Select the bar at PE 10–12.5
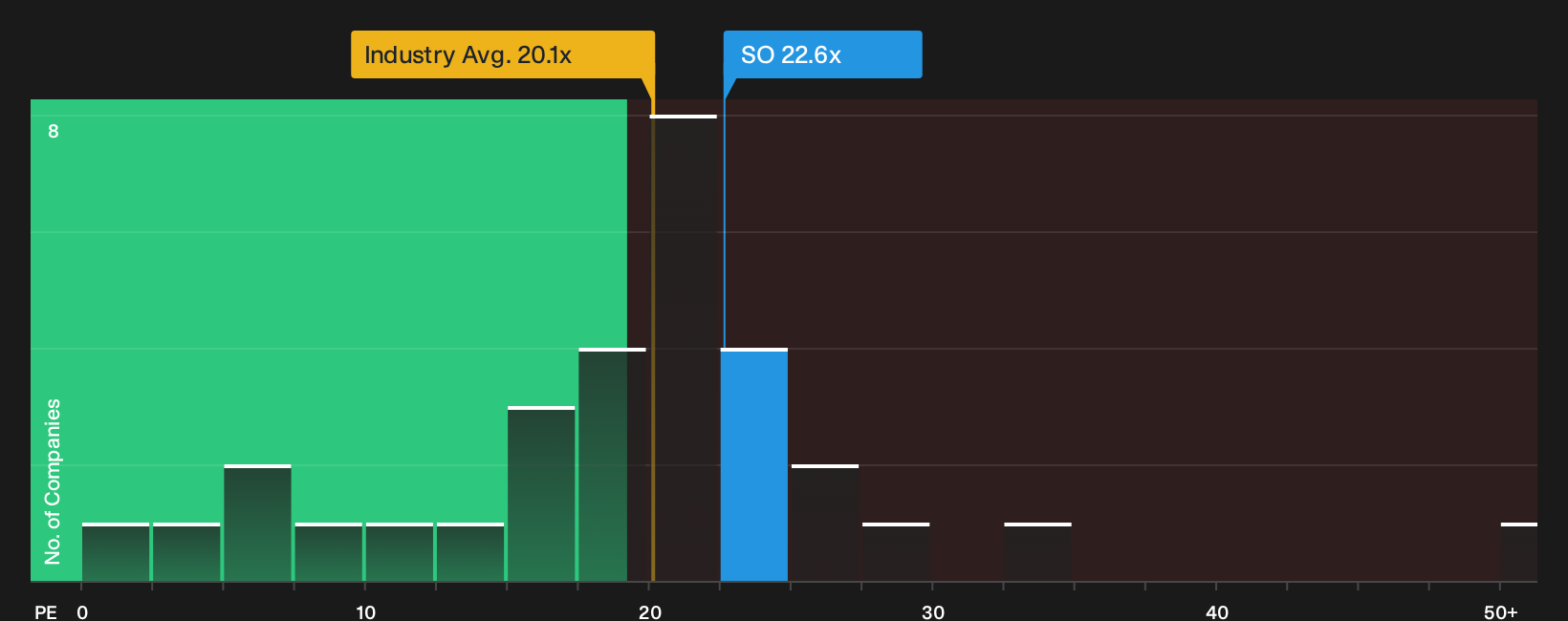1568x621 pixels. point(400,552)
